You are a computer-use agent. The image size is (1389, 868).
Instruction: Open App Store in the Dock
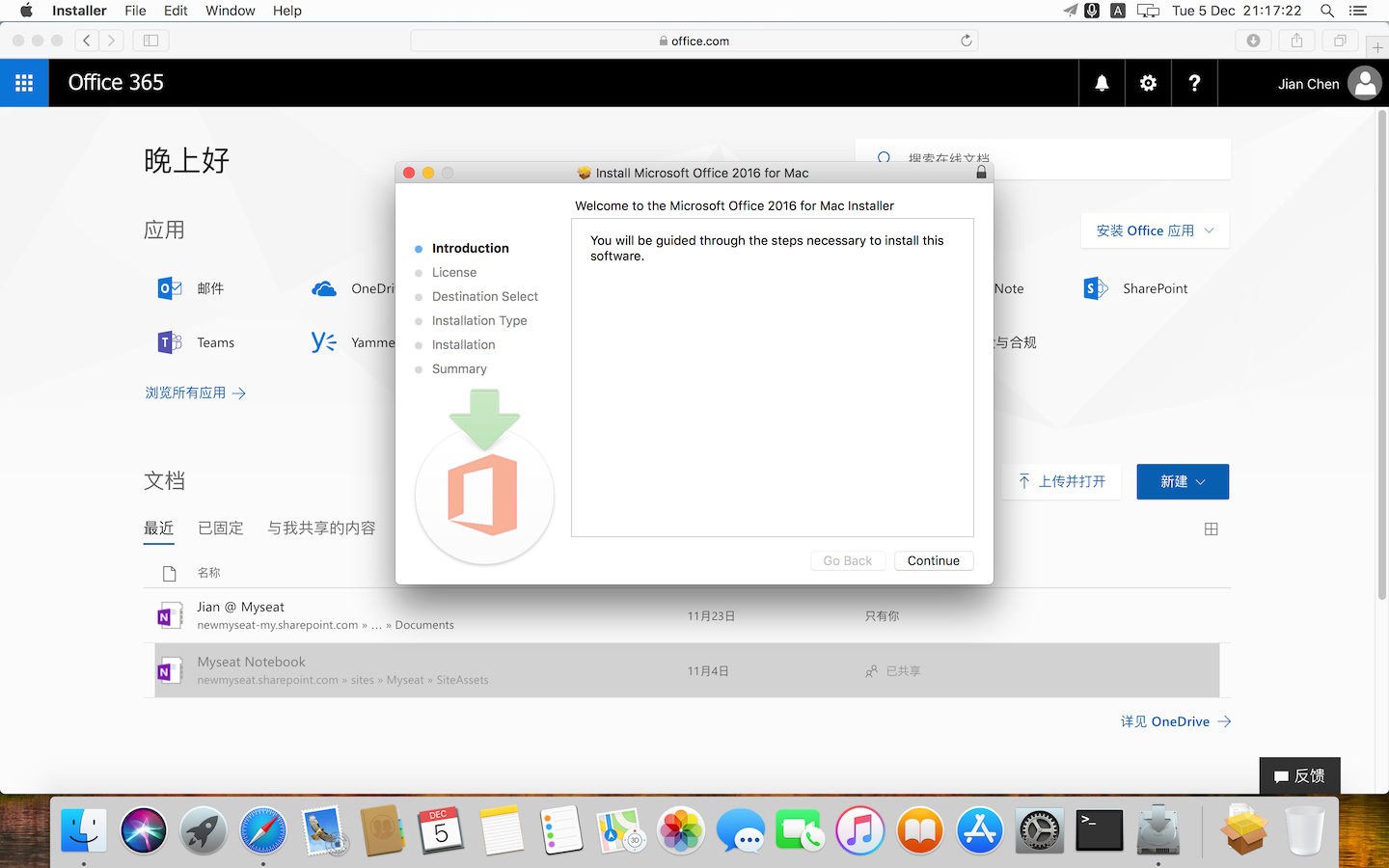980,830
